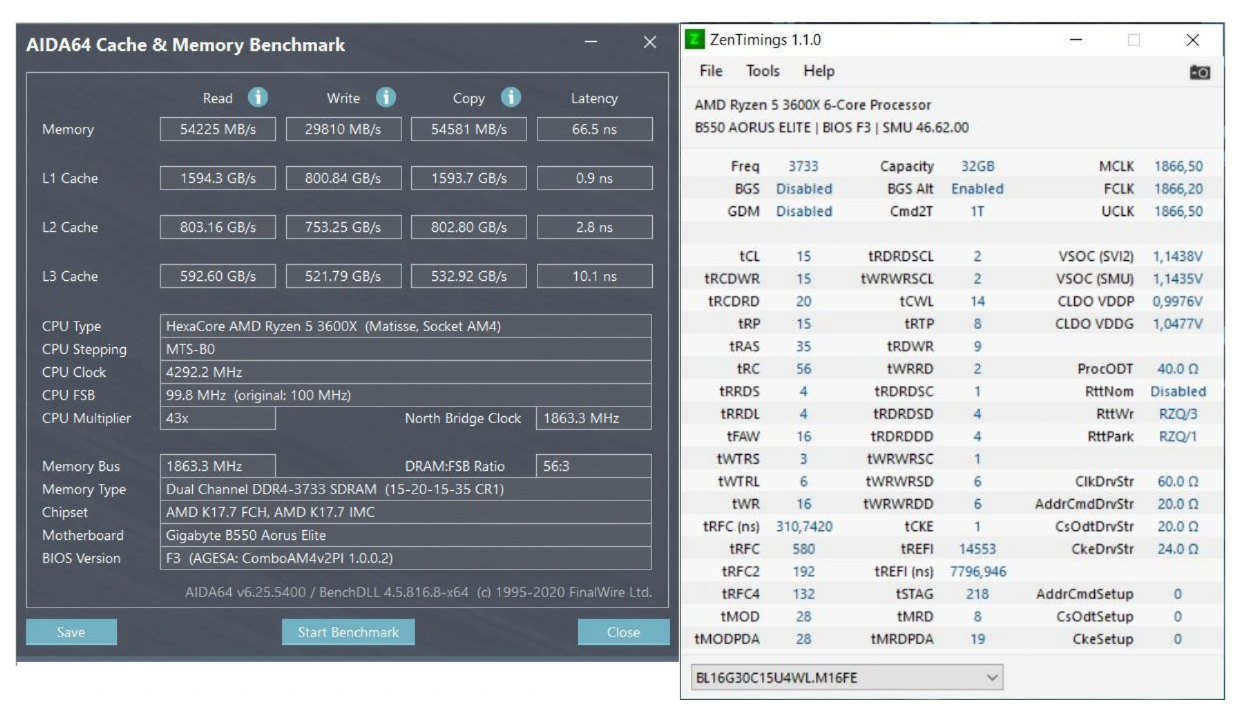Maximize the ZenTimings window
Screen dimensions: 1237x711
(x=1134, y=40)
